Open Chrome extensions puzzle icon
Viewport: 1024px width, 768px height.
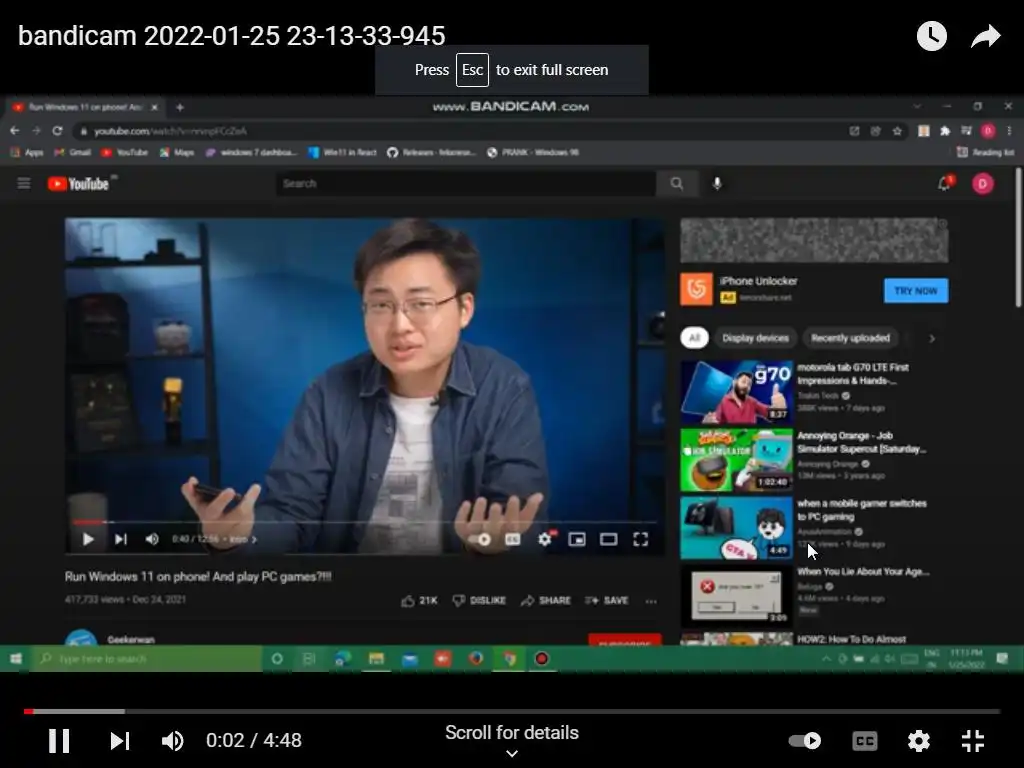coord(944,131)
